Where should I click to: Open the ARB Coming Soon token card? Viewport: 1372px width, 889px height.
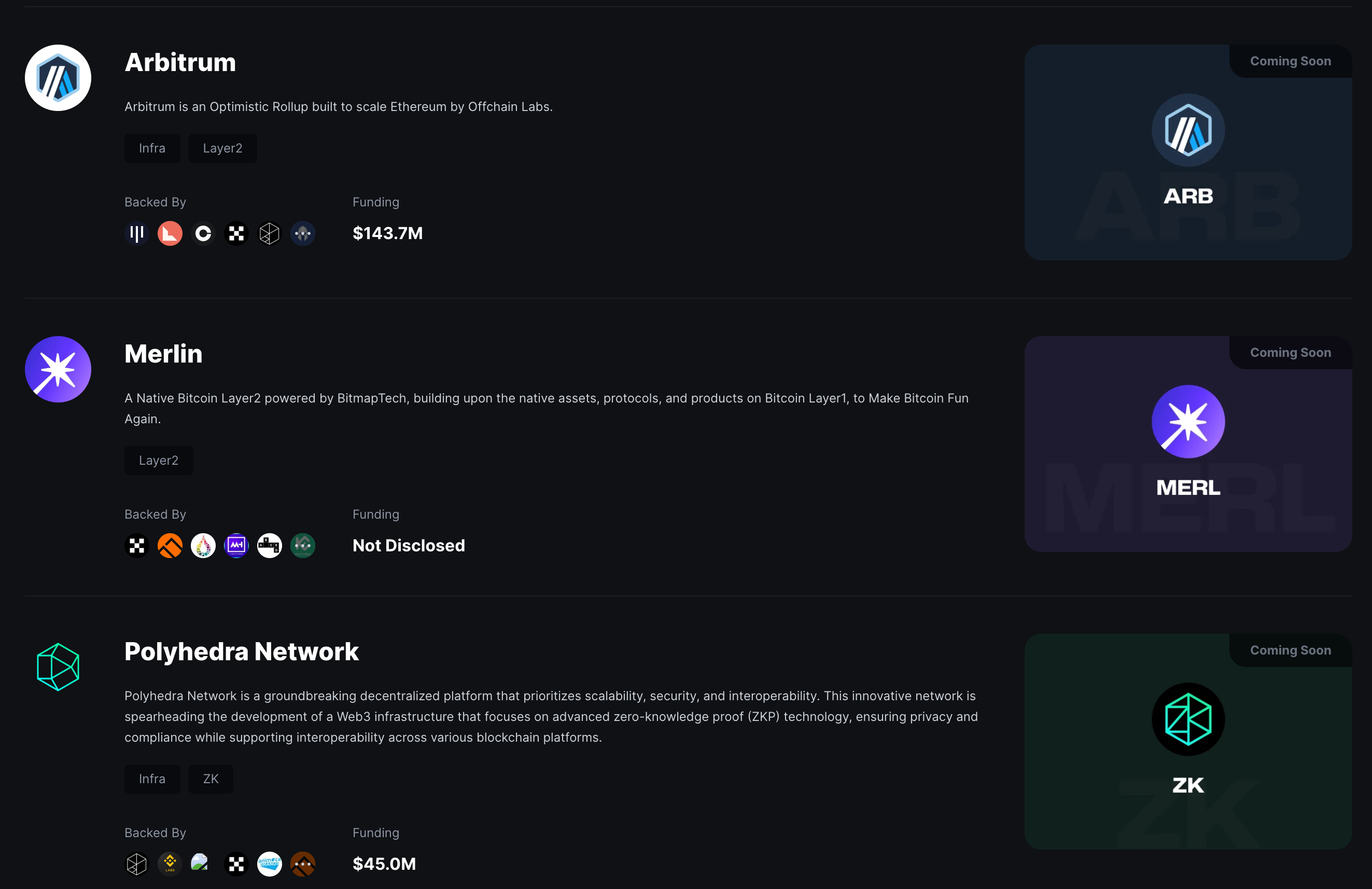coord(1187,153)
